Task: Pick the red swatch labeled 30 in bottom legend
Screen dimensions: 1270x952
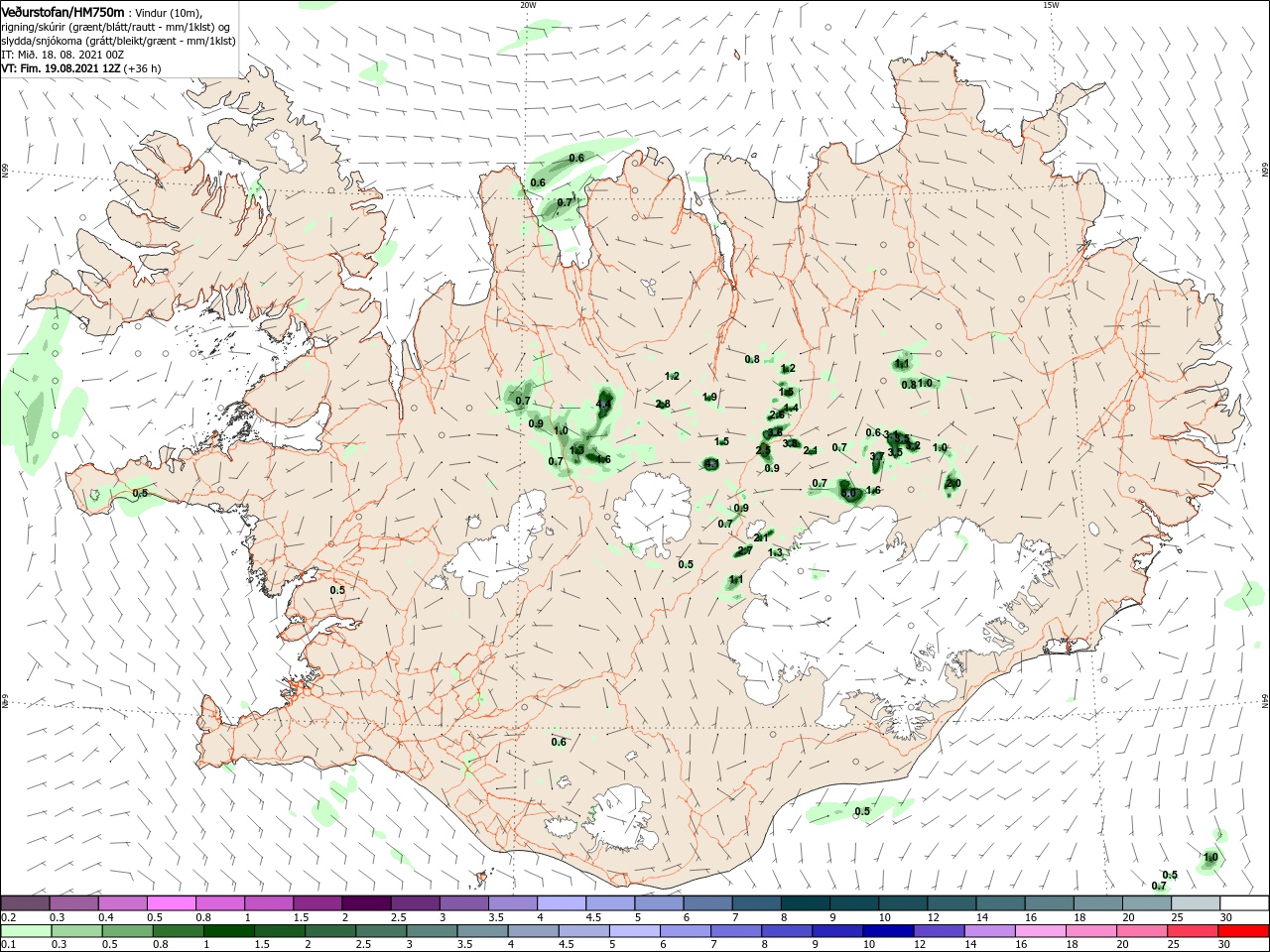Action: (1244, 931)
